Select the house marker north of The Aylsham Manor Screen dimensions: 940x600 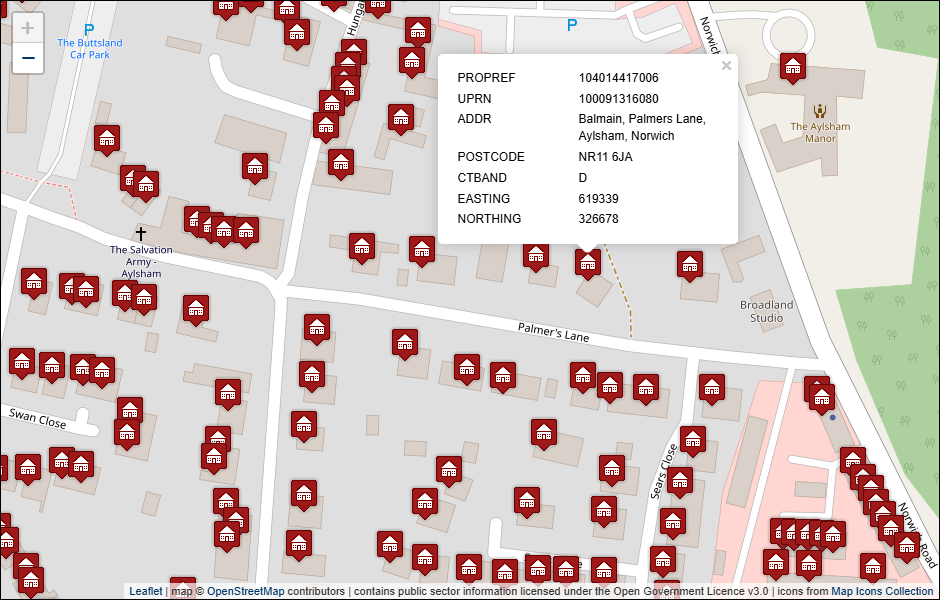coord(793,67)
